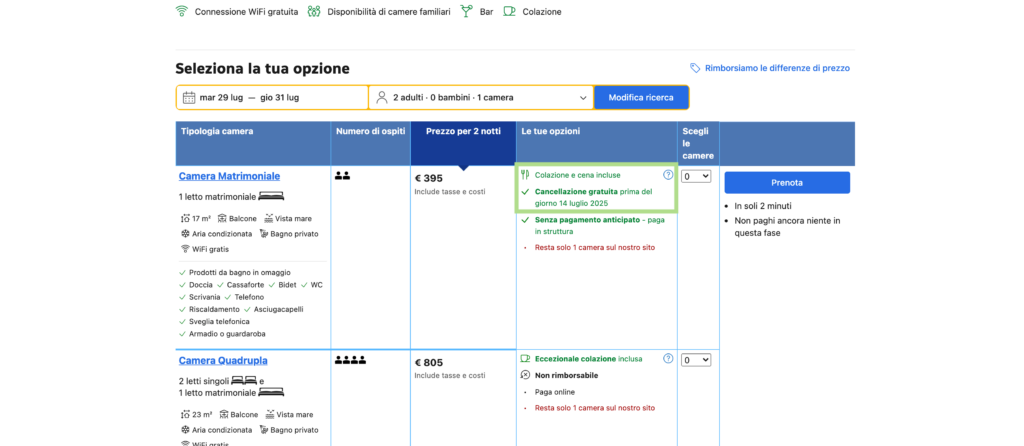
Task: Click help icon beside Eccezionale colazione inclusa
Action: 668,358
